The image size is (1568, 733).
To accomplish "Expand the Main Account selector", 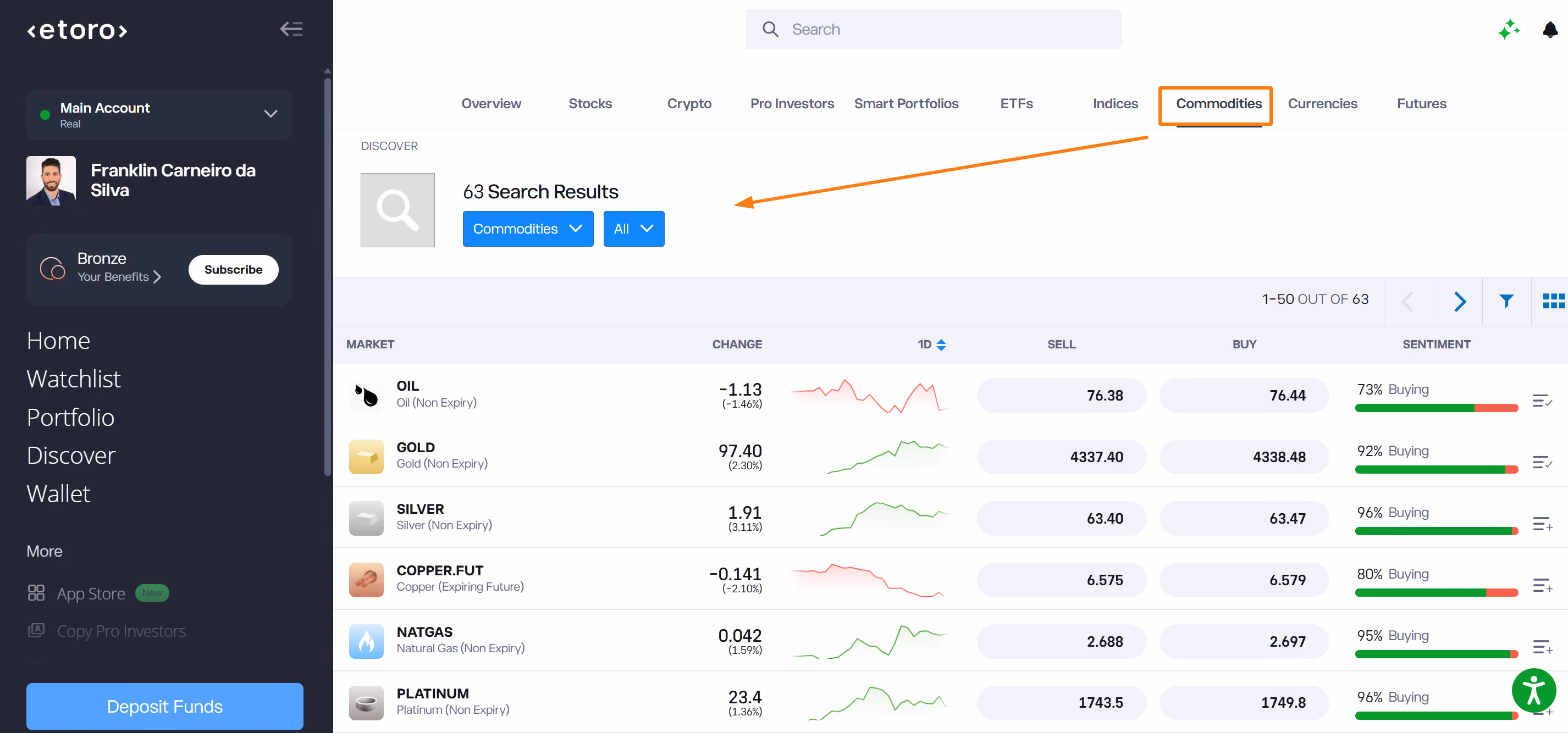I will (159, 114).
